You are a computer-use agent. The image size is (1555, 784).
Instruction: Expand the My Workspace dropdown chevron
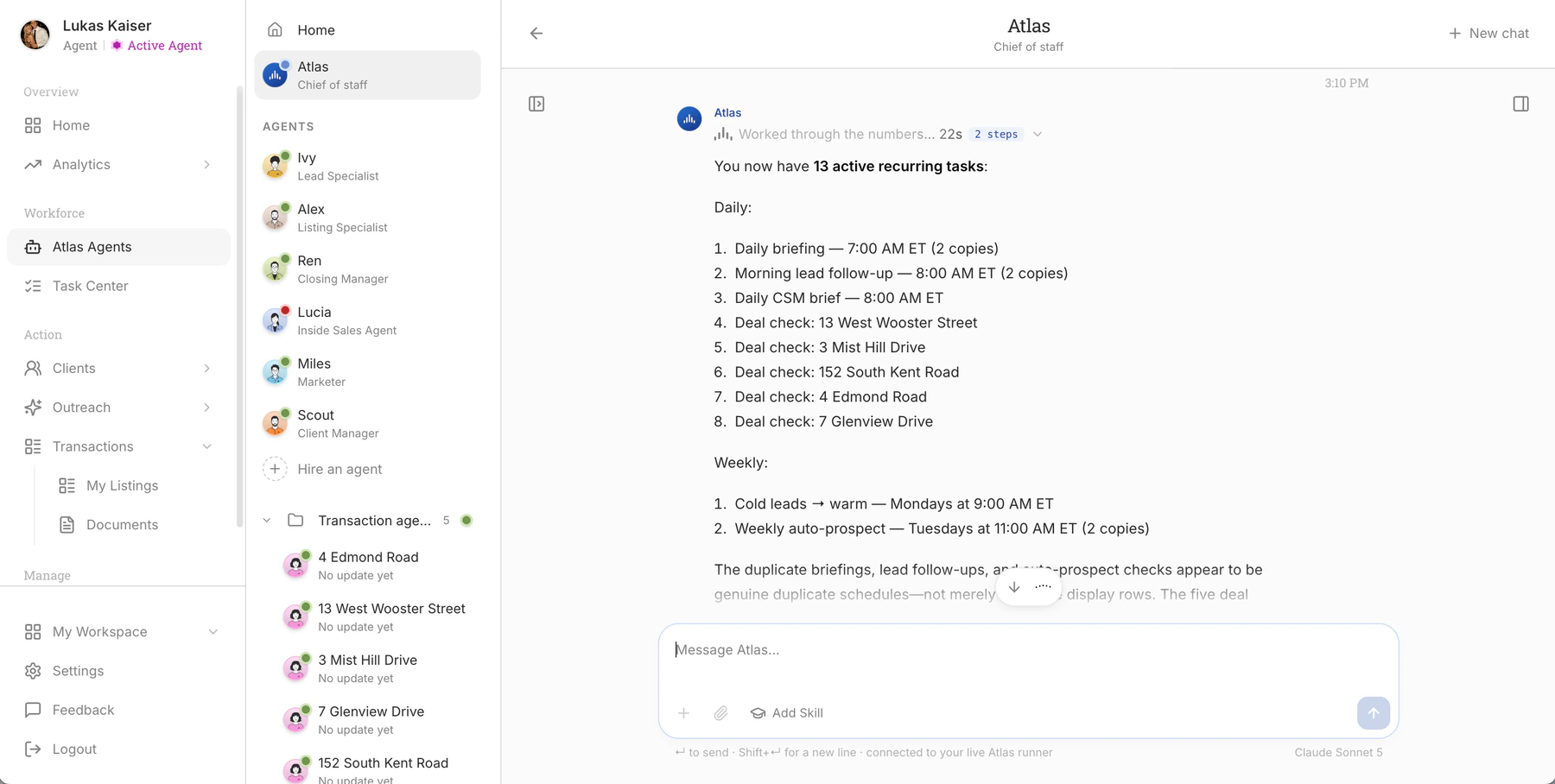(x=213, y=632)
